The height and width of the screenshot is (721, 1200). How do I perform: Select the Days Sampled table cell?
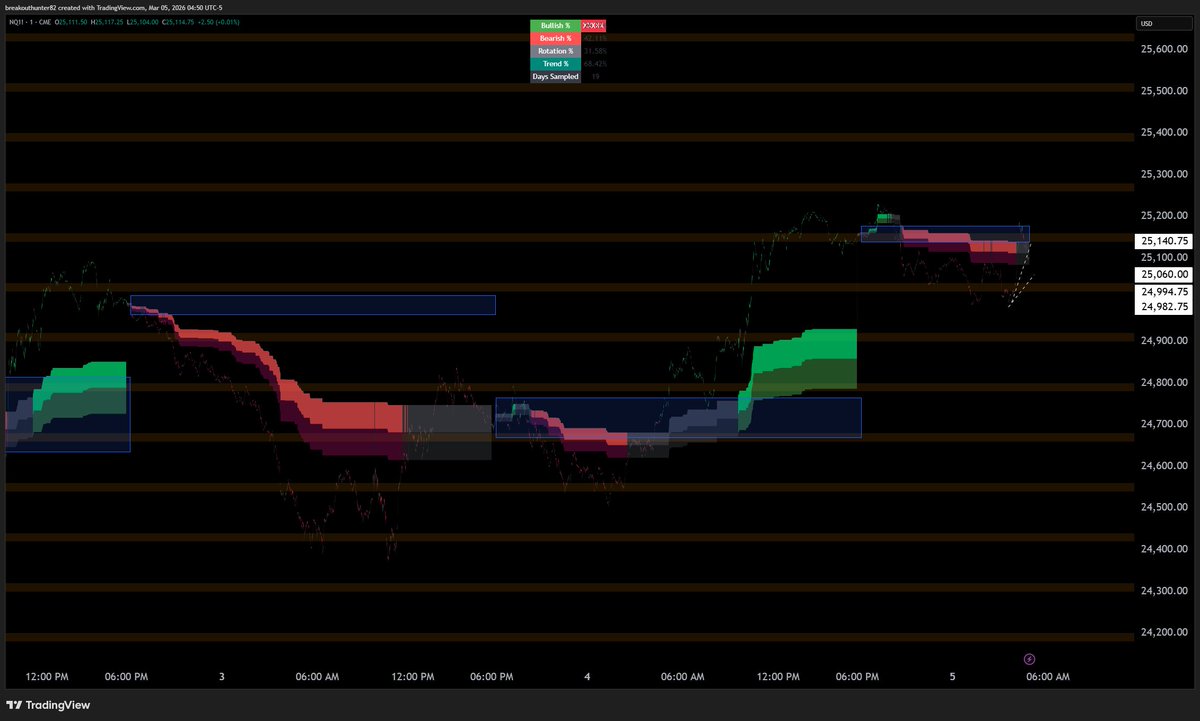(x=556, y=76)
